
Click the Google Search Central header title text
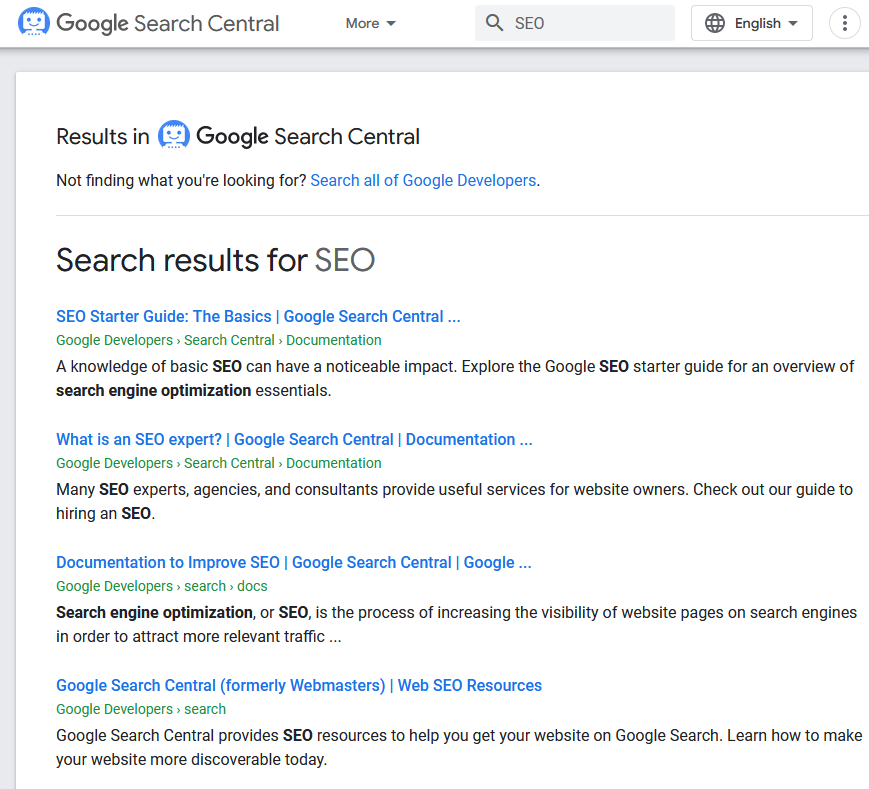point(168,23)
